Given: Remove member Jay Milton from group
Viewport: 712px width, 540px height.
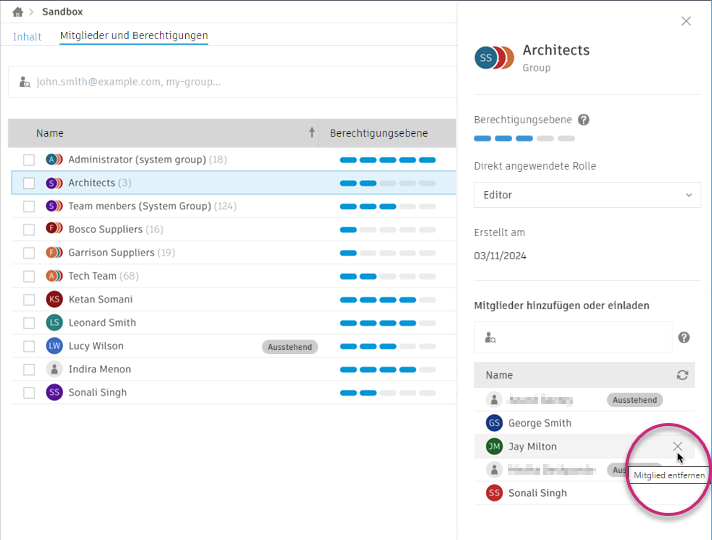Looking at the screenshot, I should click(x=678, y=446).
